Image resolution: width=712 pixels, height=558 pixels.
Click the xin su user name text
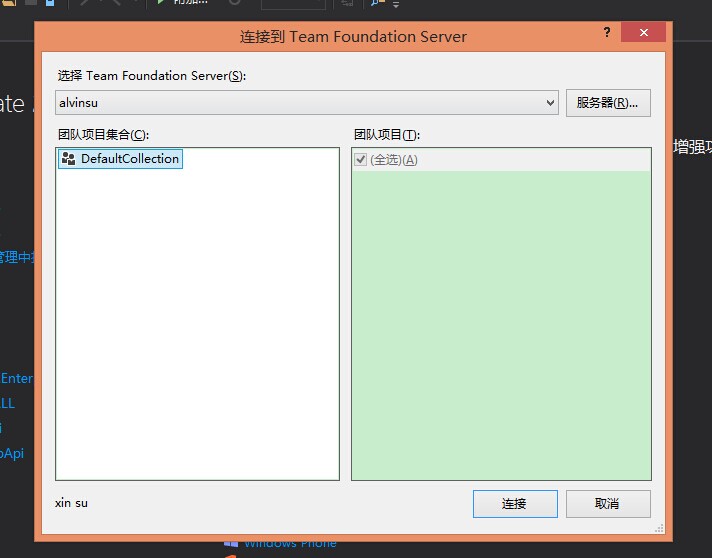click(x=71, y=503)
